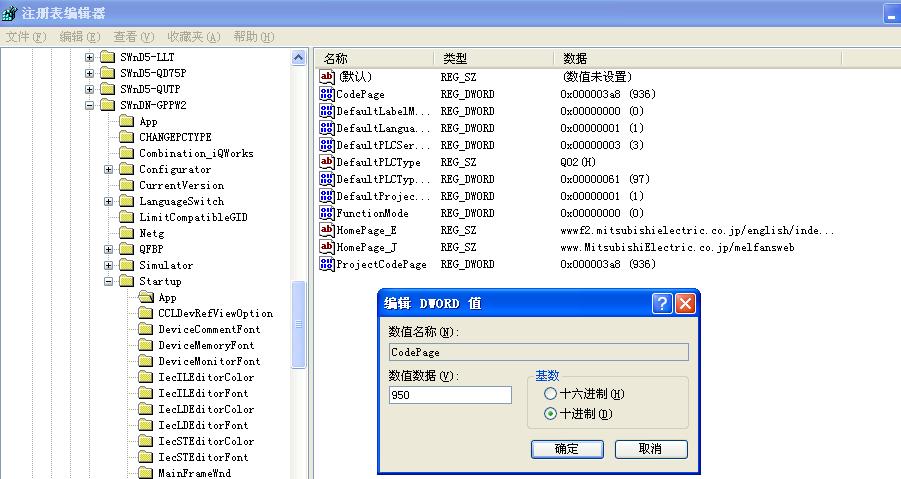Click the help question mark in dialog title
Image resolution: width=901 pixels, height=479 pixels.
click(x=662, y=304)
